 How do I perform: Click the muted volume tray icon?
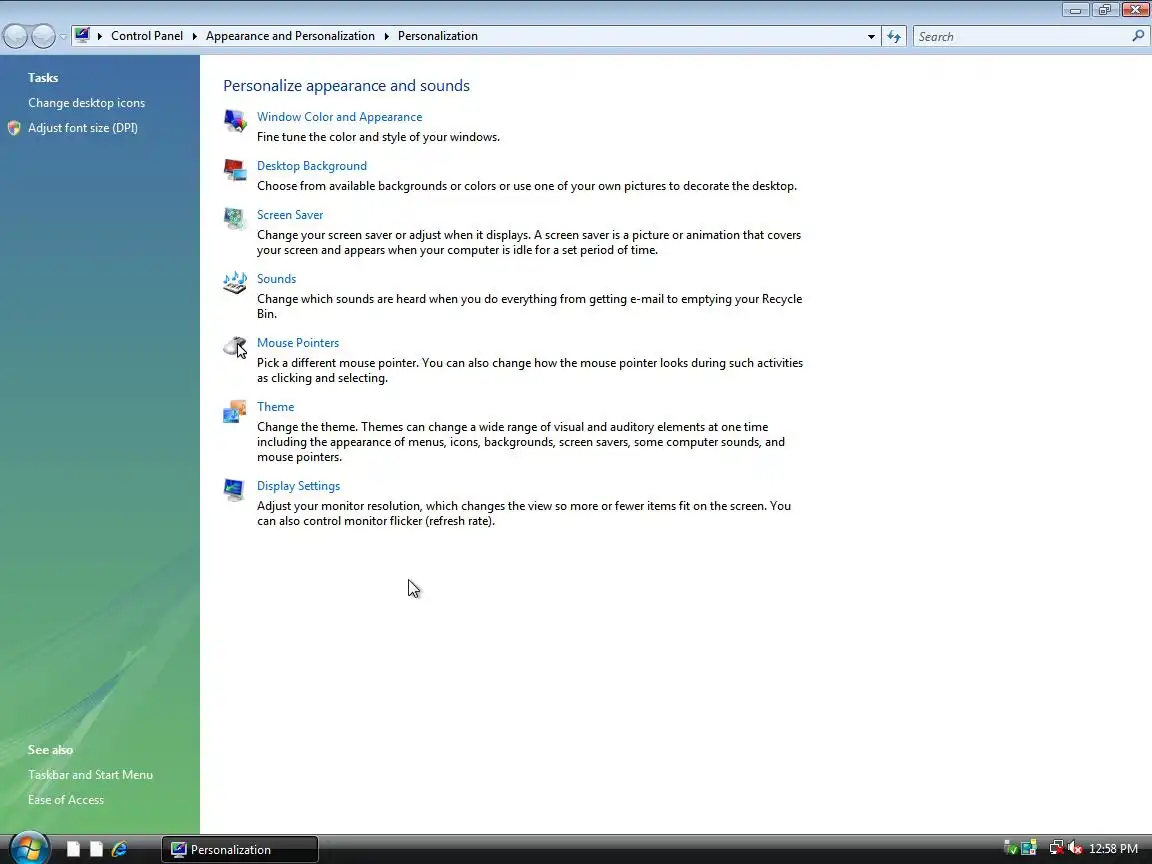coord(1075,849)
